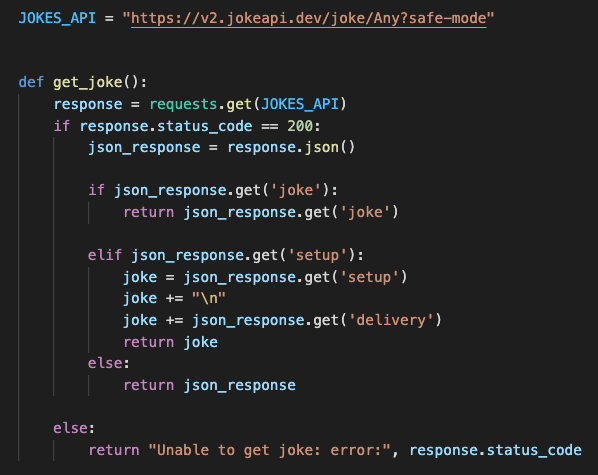The image size is (598, 475).
Task: Click the 'delivery' string literal
Action: point(391,320)
